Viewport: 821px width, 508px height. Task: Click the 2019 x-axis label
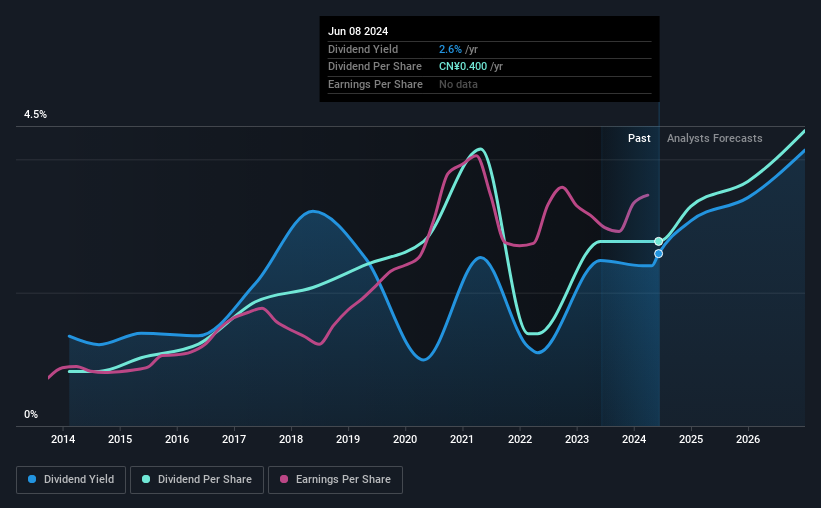point(348,439)
